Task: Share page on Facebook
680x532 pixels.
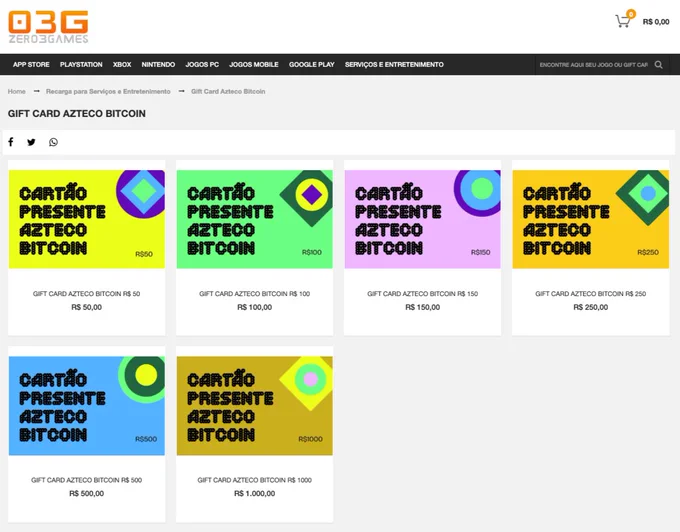Action: coord(11,142)
